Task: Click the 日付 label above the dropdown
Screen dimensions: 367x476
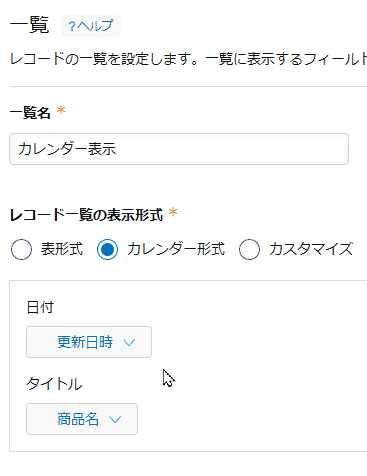Action: click(40, 307)
